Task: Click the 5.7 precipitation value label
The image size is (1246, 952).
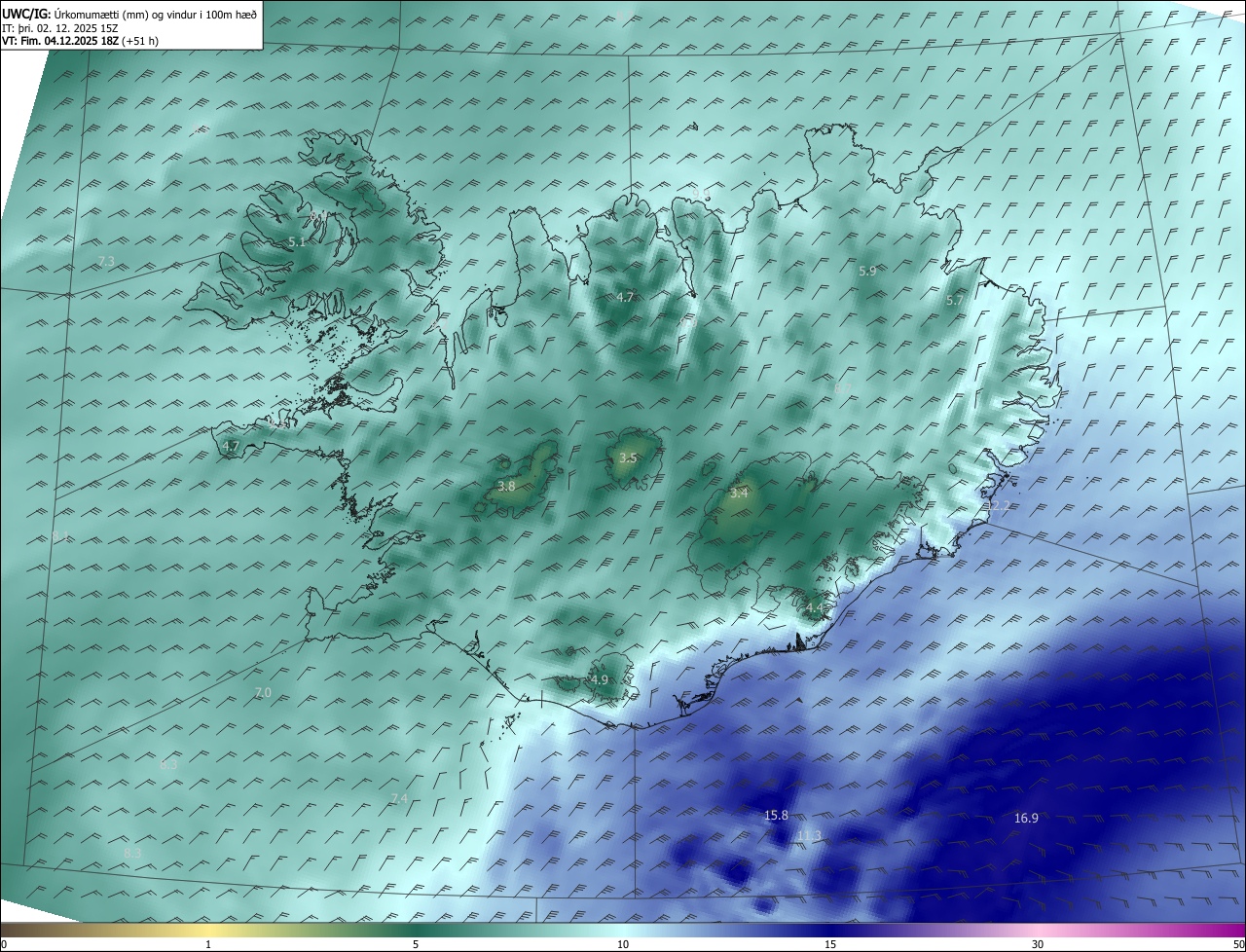Action: tap(955, 301)
